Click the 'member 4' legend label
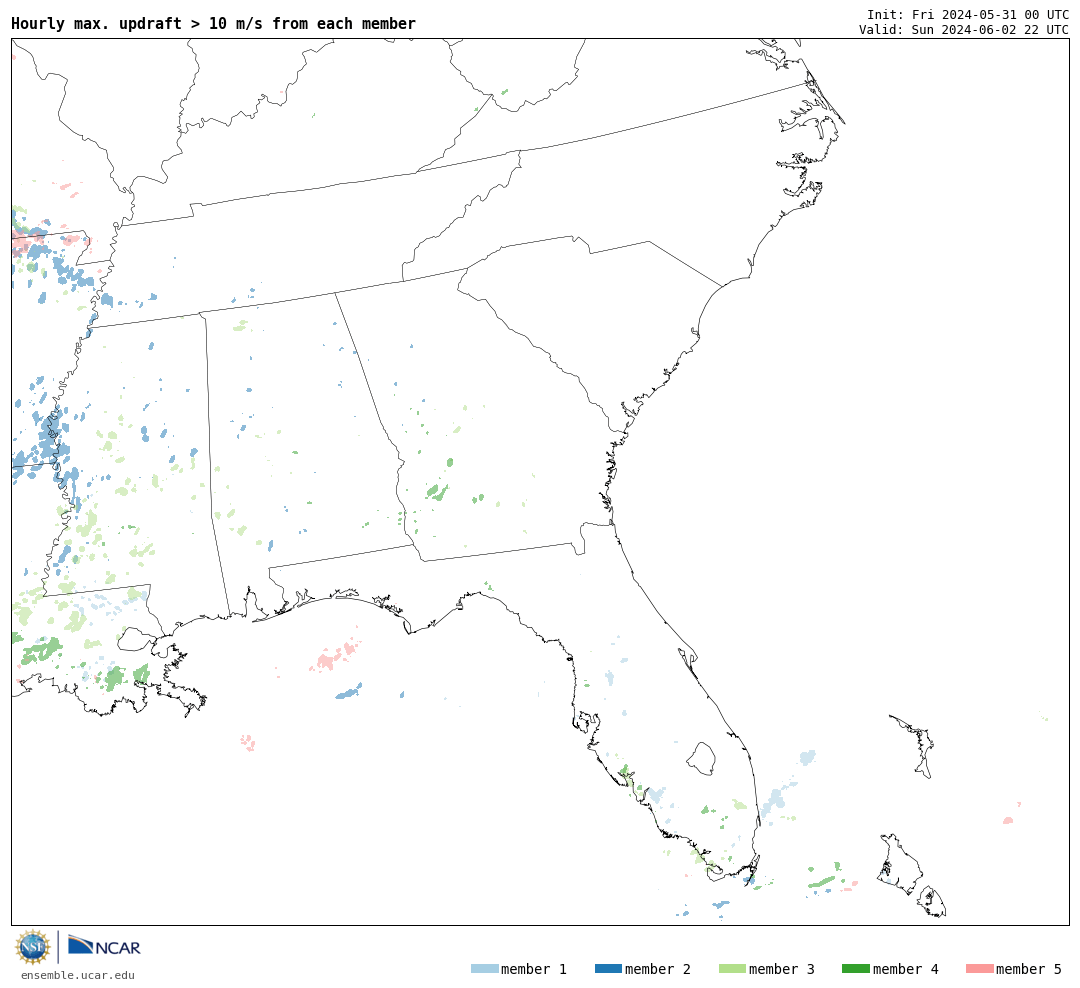 pyautogui.click(x=906, y=969)
